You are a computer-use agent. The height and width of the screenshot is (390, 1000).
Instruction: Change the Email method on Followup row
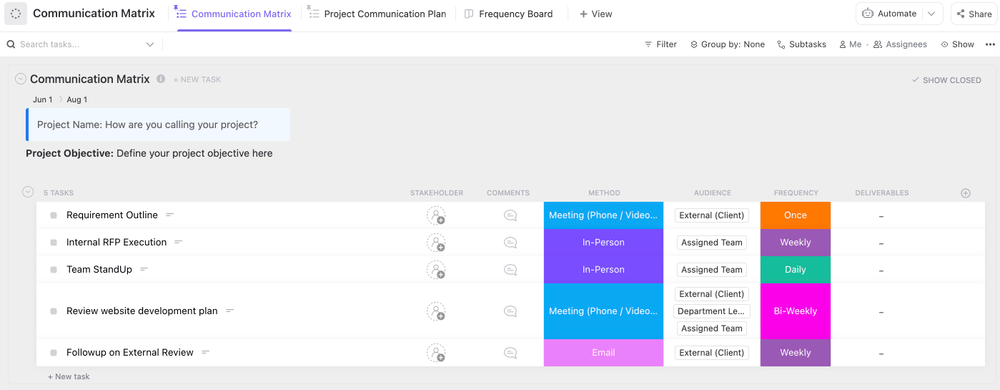click(603, 352)
